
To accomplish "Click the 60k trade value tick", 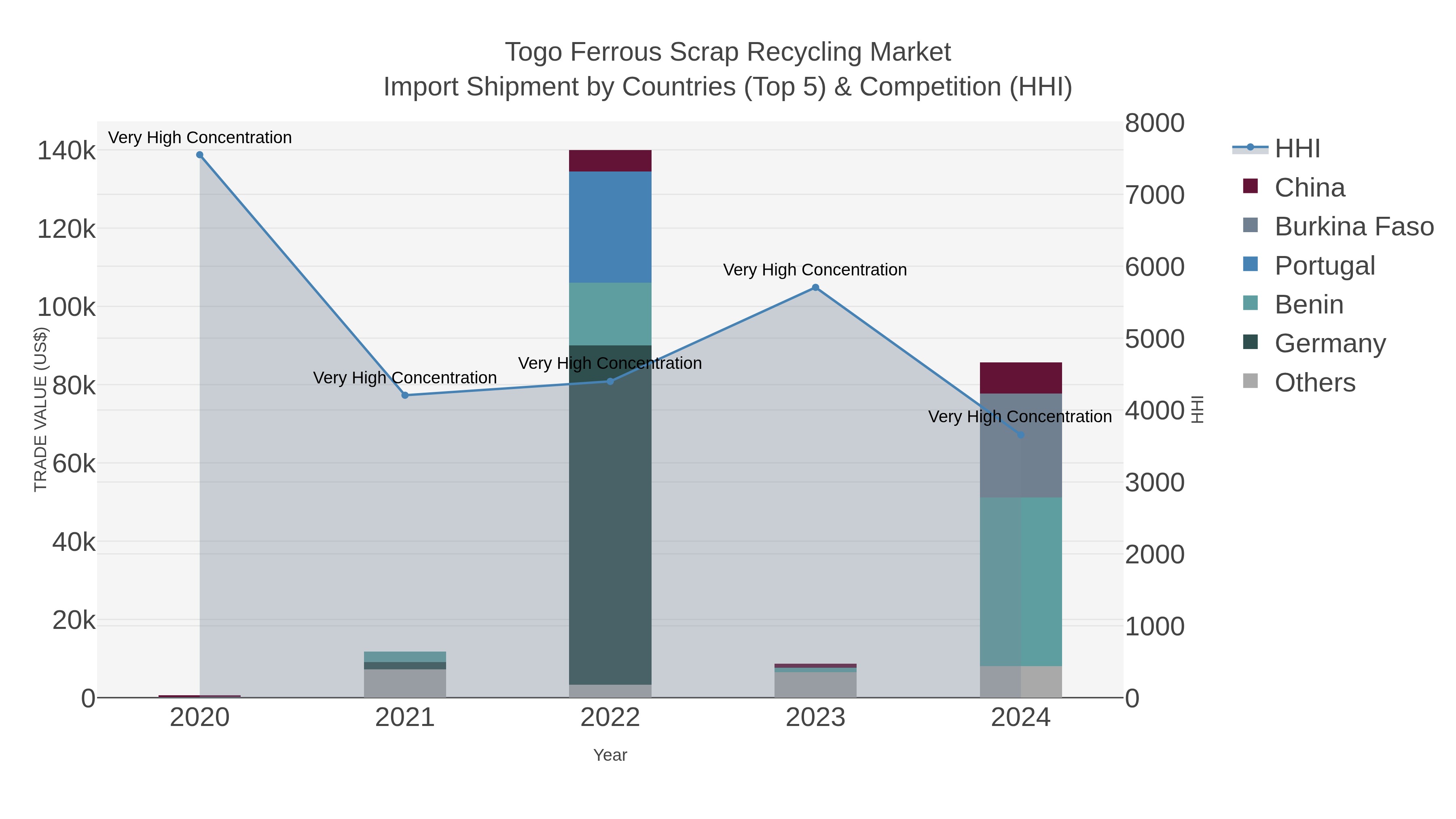I will (74, 464).
